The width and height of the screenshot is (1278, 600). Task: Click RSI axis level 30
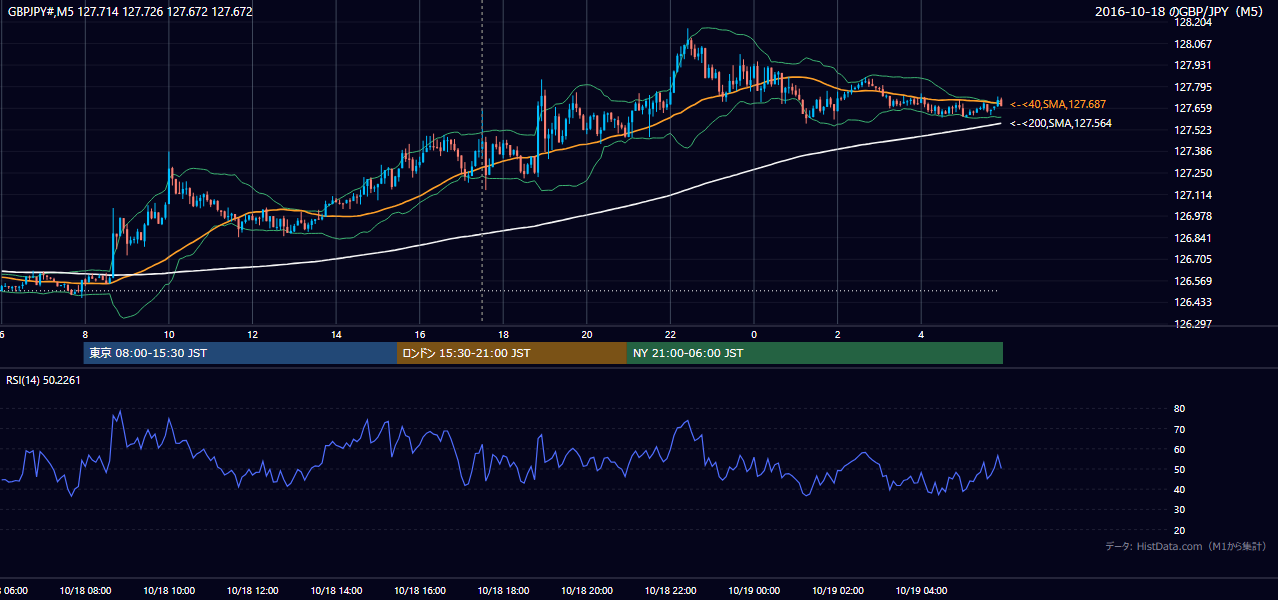[1180, 510]
